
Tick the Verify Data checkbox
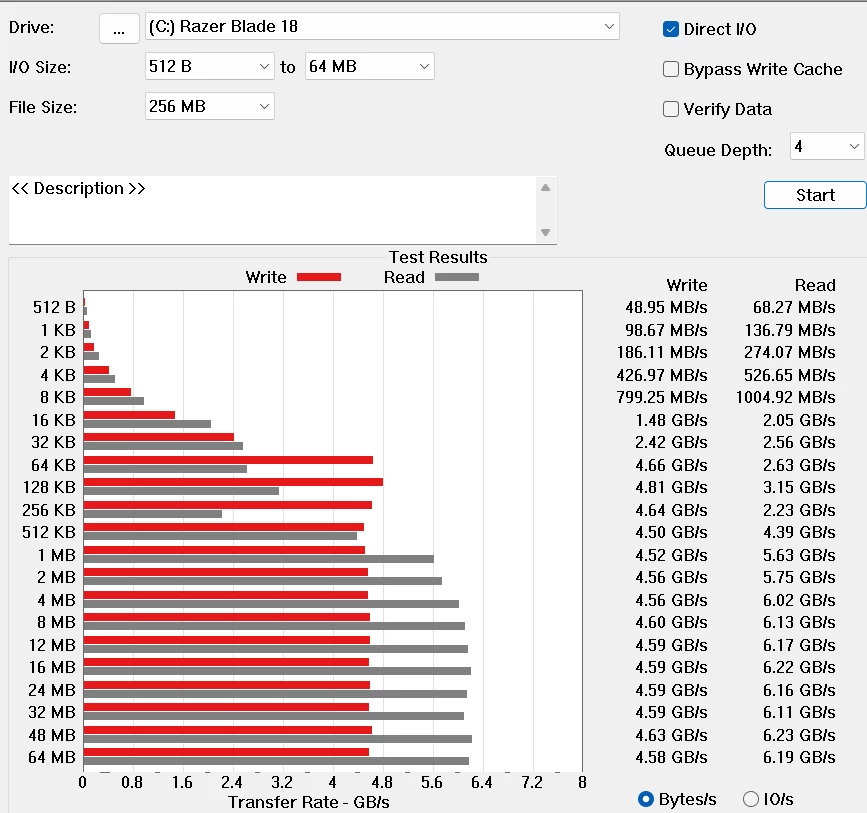671,109
